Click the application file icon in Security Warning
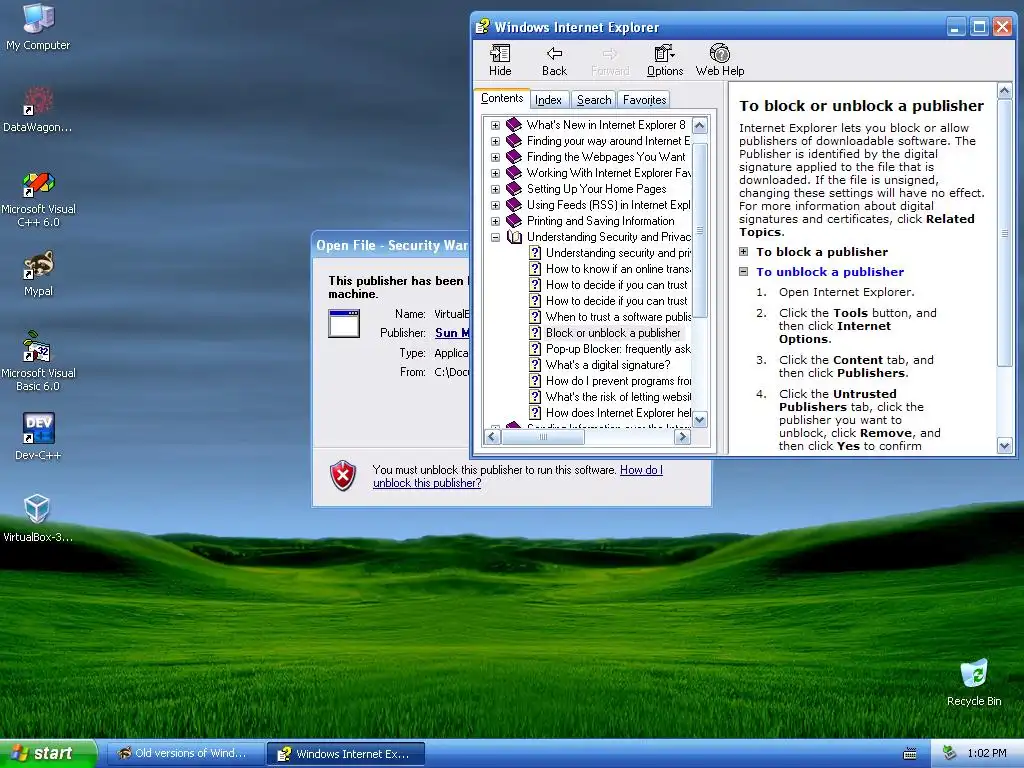Viewport: 1024px width, 768px height. point(344,323)
